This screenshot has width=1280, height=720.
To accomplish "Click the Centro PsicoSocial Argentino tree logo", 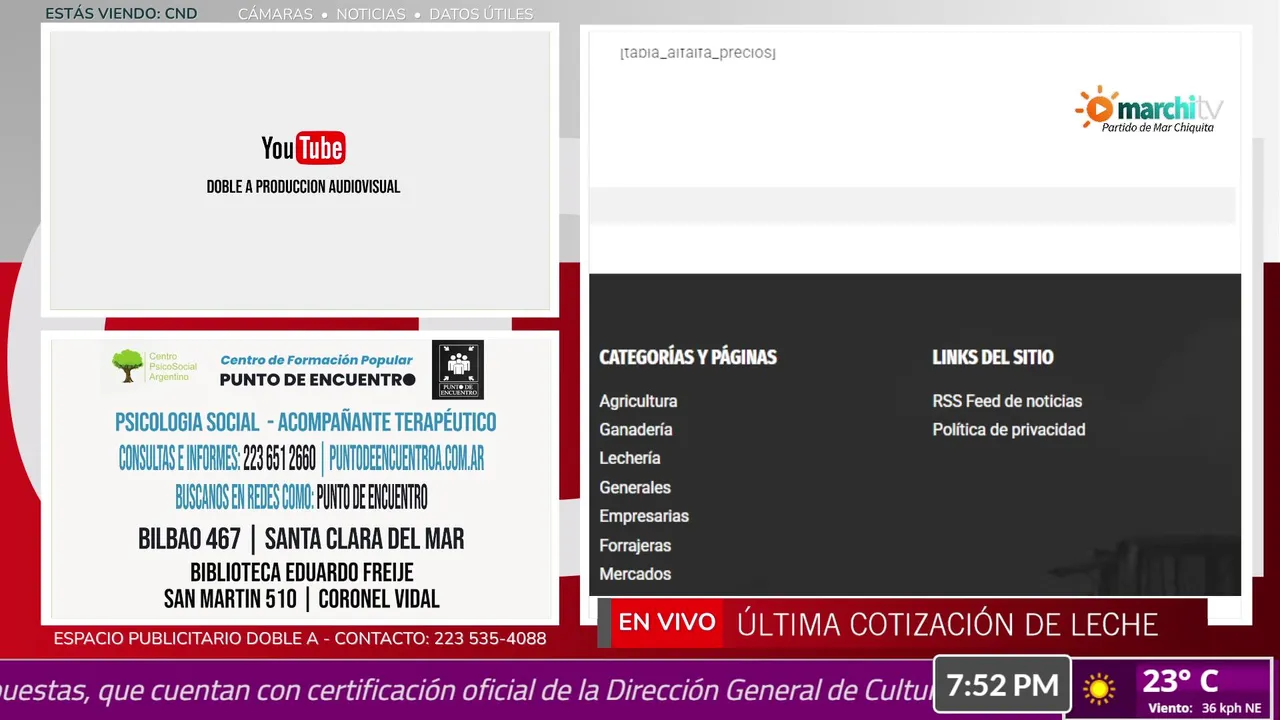I will (127, 366).
